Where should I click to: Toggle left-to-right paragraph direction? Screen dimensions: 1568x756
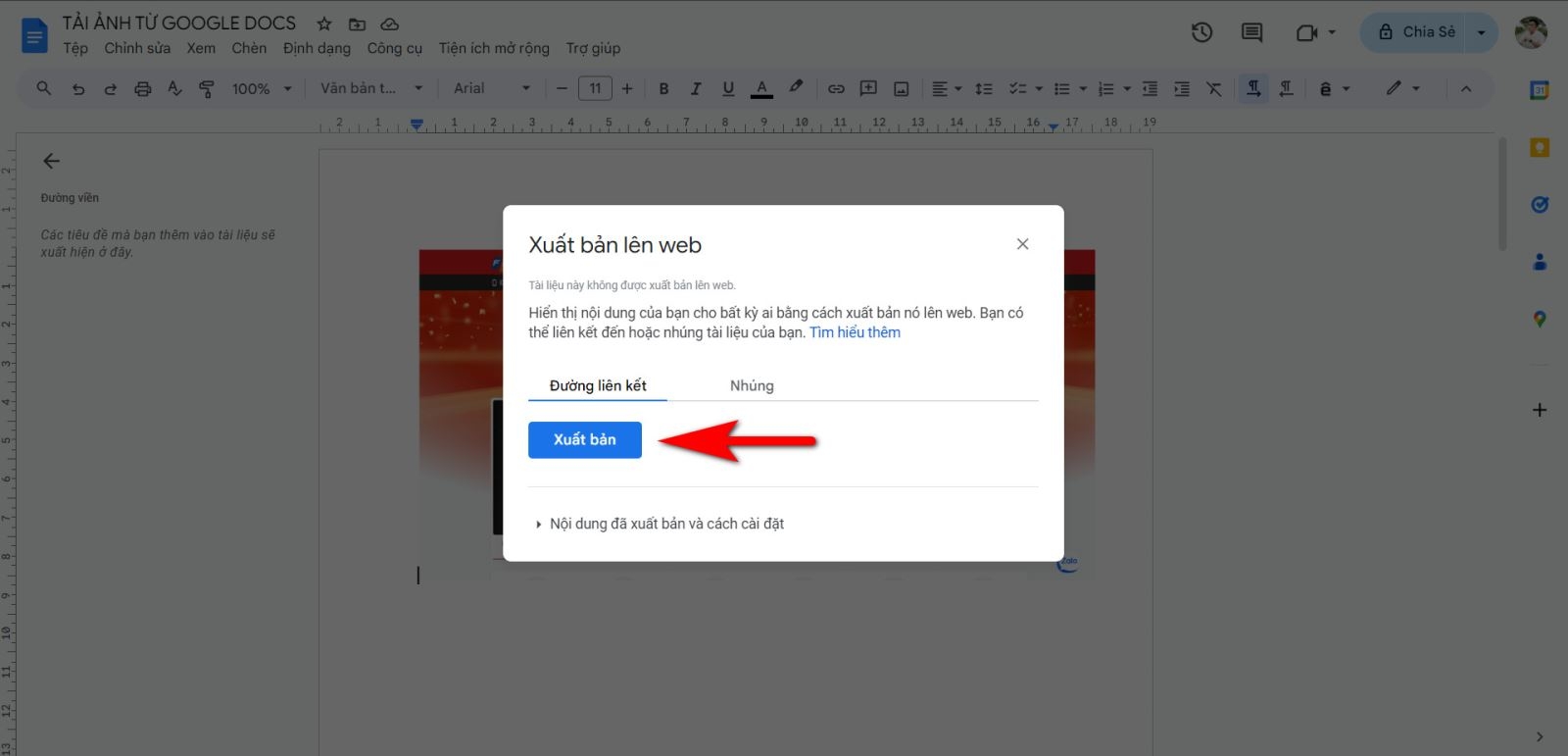[1253, 88]
